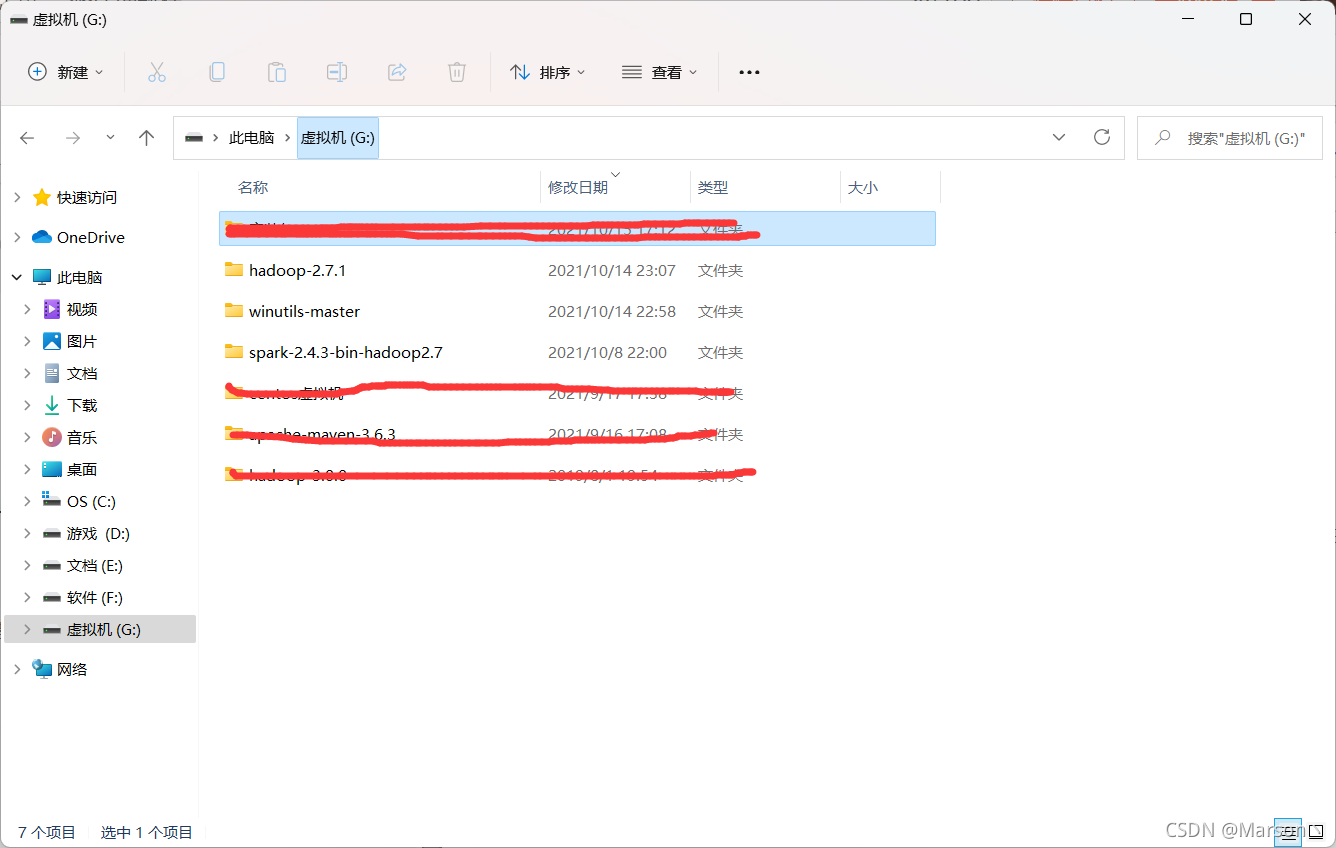This screenshot has width=1336, height=848.
Task: Click the Cut scissors icon
Action: [156, 72]
